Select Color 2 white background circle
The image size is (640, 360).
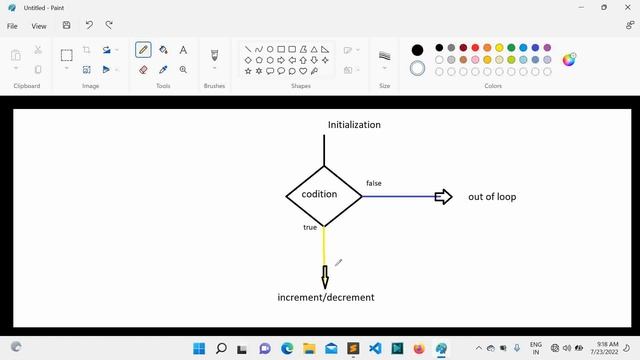417,69
